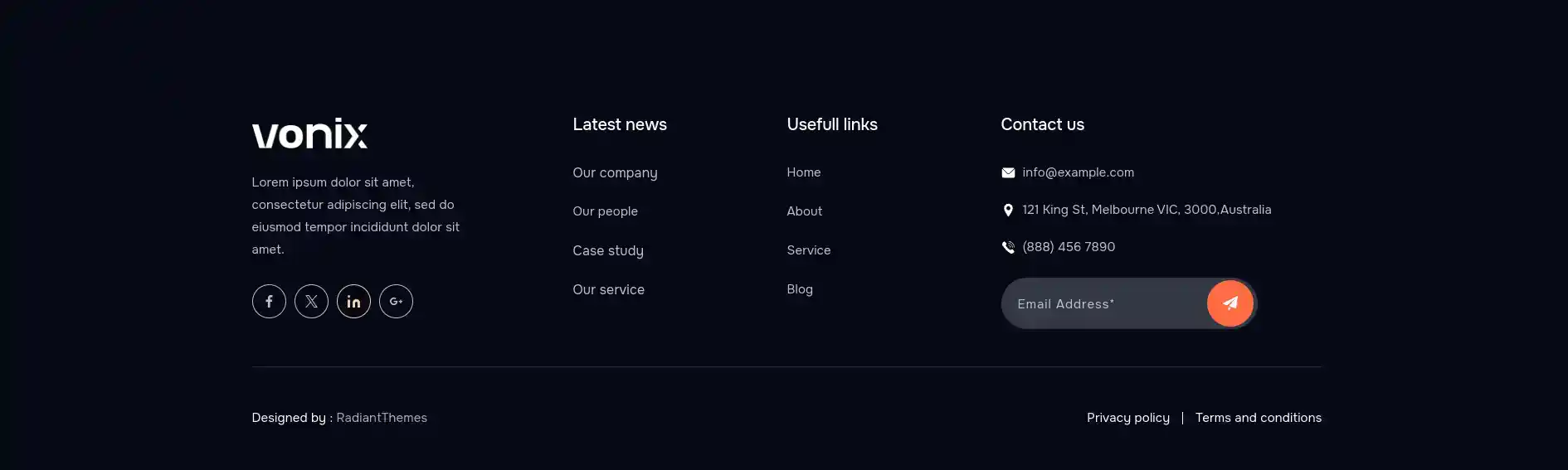Click the phone icon beside the number
The width and height of the screenshot is (1568, 470).
(1008, 247)
